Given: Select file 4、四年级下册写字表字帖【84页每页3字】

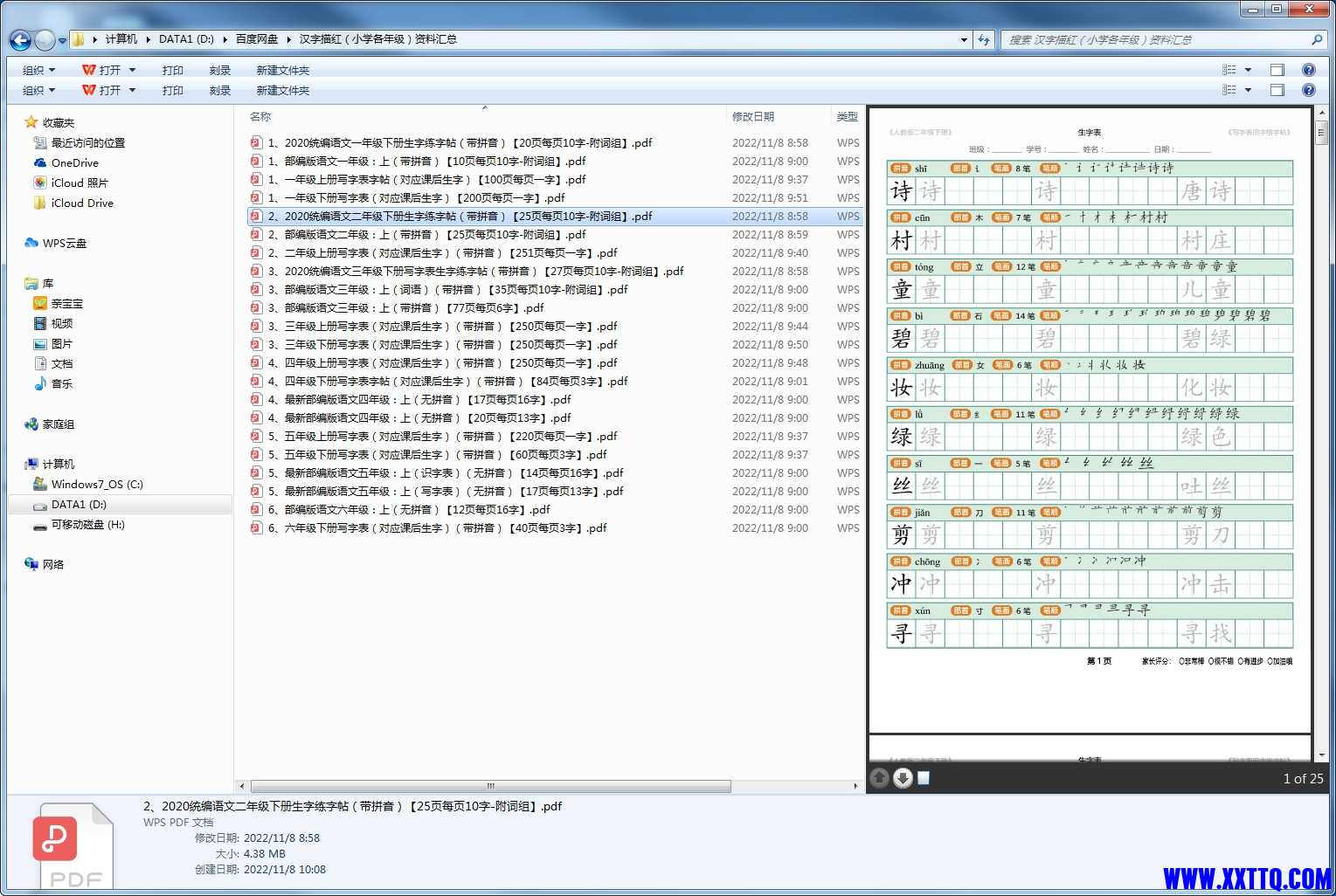Looking at the screenshot, I should coord(447,381).
